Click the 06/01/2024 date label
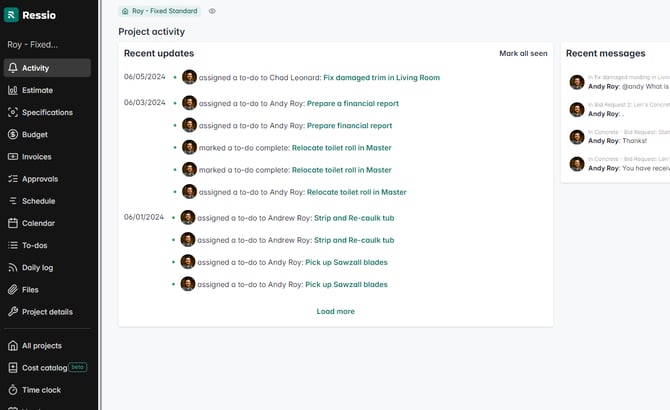 coord(144,217)
